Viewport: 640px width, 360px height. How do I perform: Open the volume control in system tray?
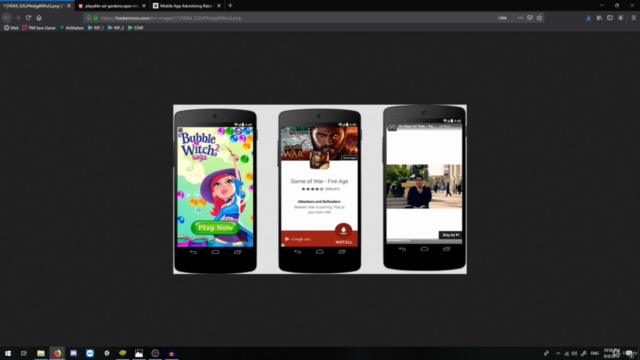574,353
